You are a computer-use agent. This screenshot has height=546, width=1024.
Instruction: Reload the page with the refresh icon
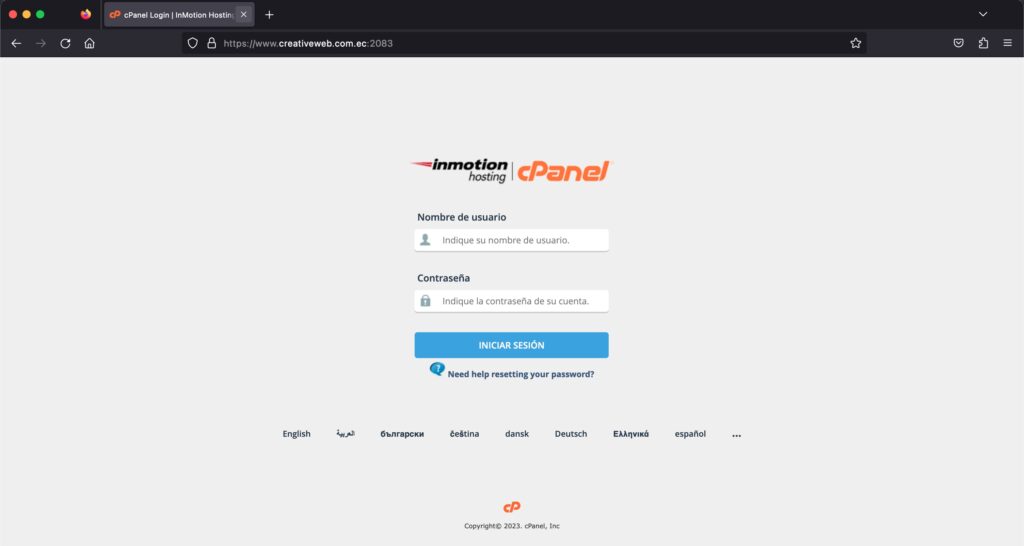[x=65, y=43]
